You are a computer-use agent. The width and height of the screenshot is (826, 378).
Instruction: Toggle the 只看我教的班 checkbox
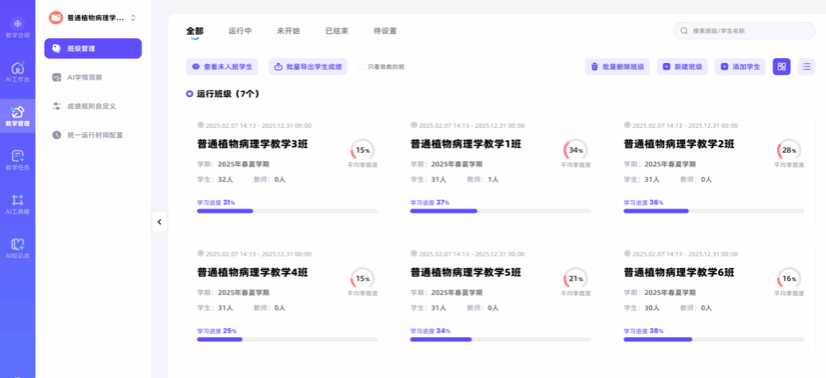pos(361,67)
